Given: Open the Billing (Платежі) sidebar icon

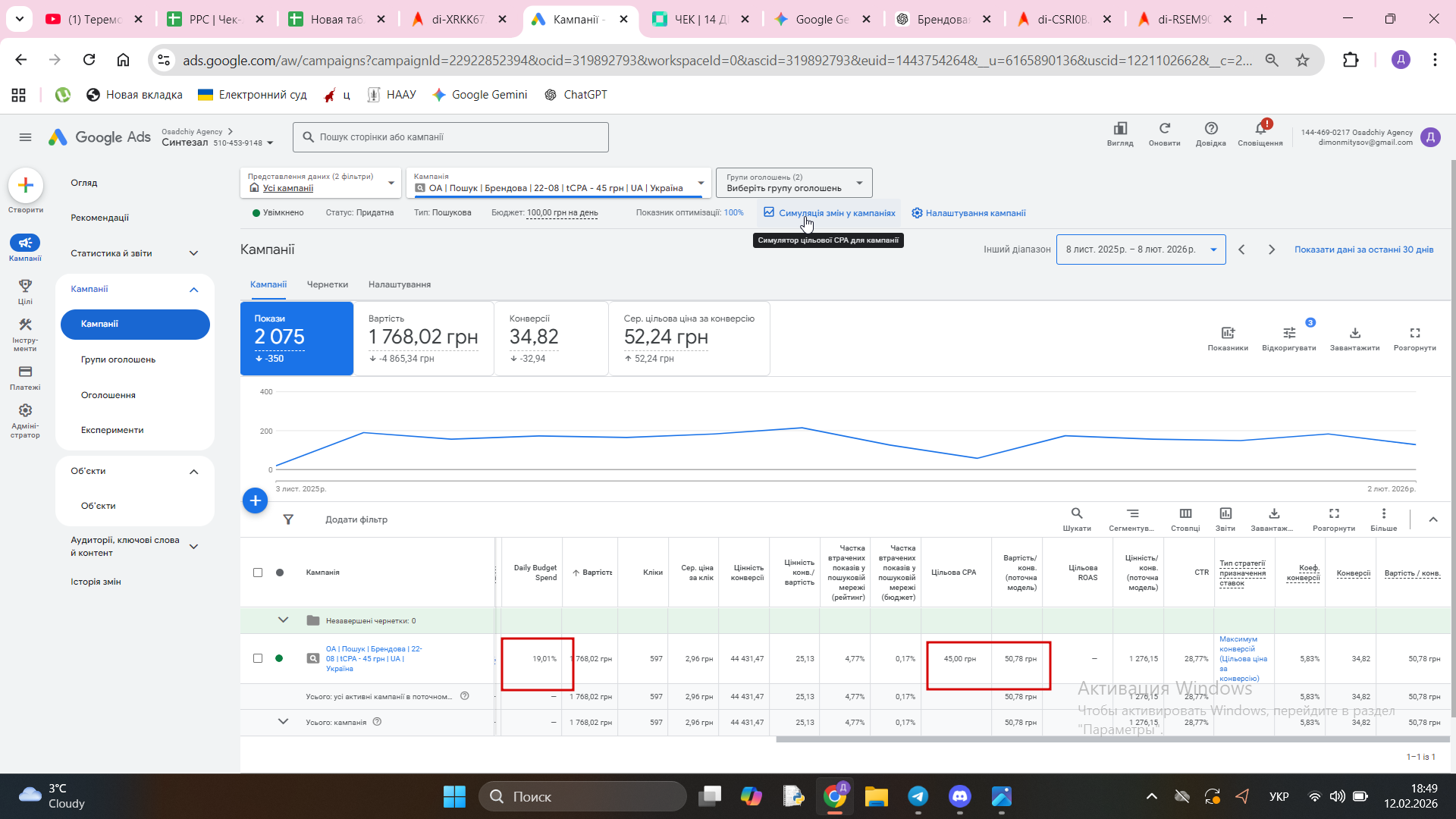Looking at the screenshot, I should point(25,372).
